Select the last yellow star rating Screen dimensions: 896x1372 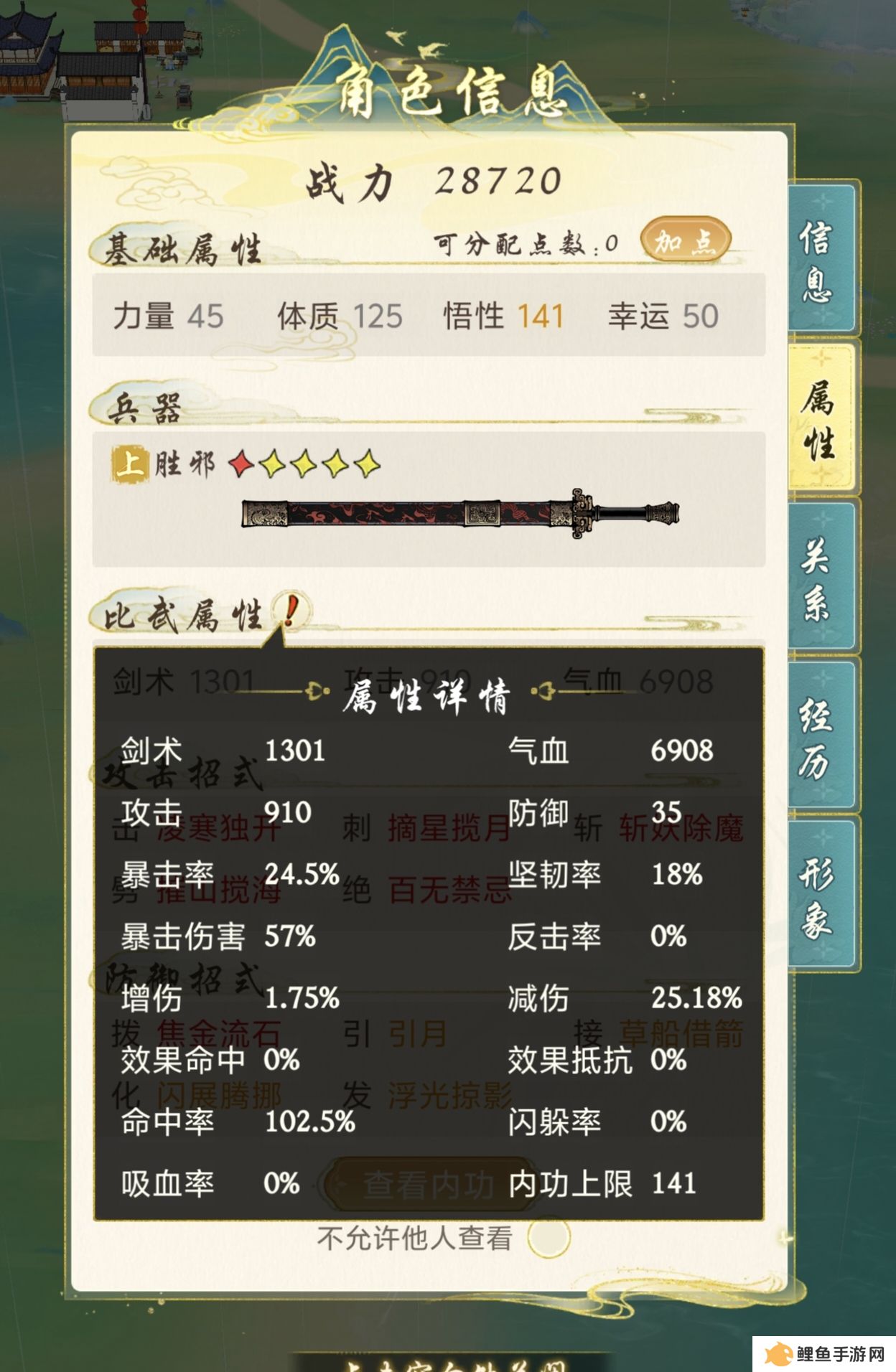367,464
